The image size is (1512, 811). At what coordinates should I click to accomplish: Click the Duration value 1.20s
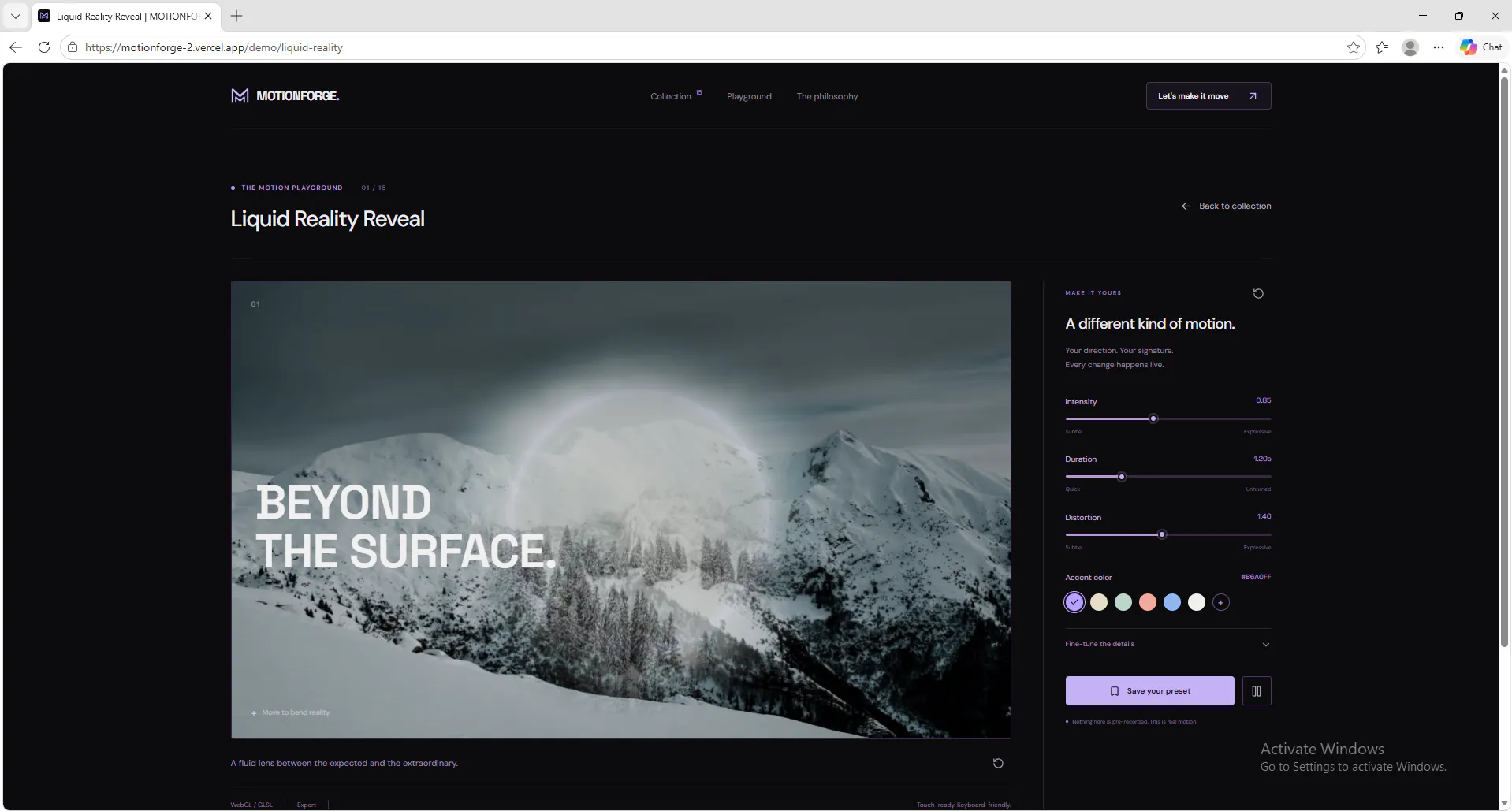(1262, 459)
